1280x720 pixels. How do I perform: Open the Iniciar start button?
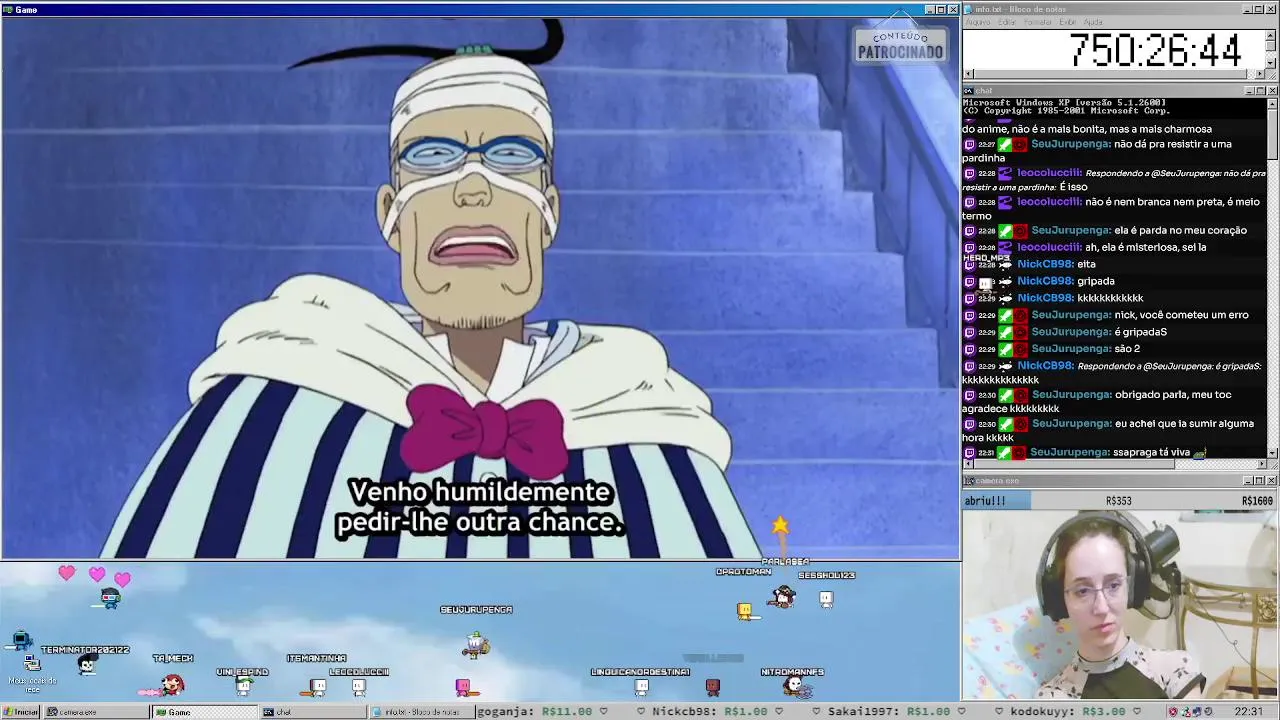[x=20, y=712]
